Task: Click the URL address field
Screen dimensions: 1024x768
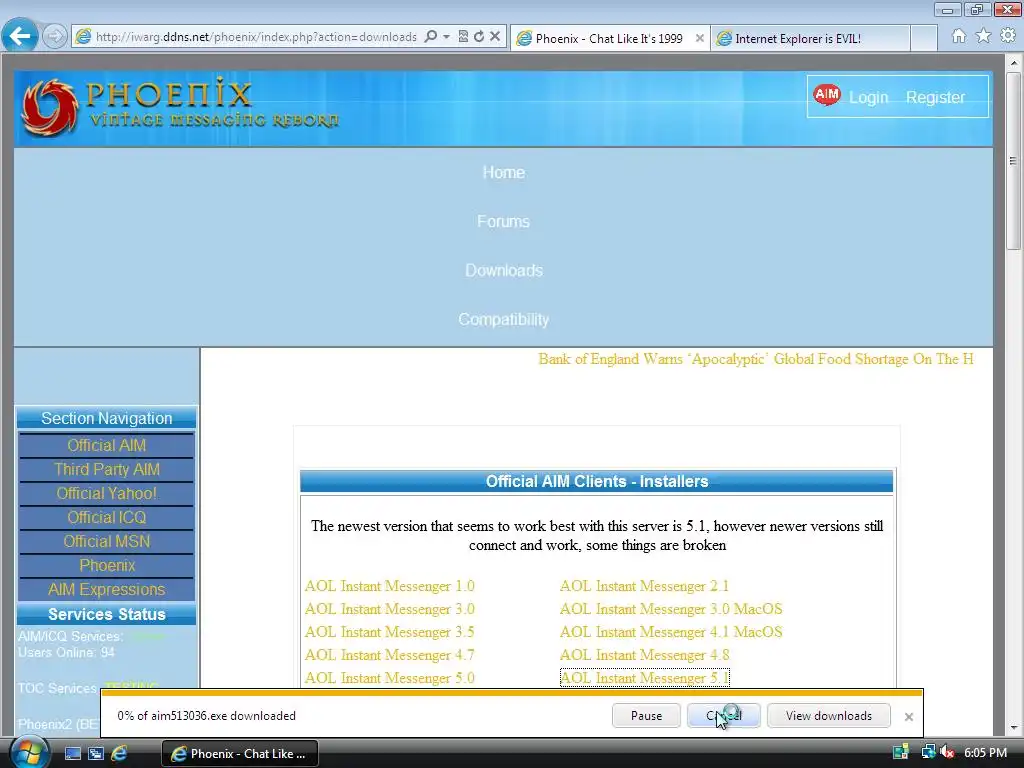Action: pyautogui.click(x=256, y=37)
